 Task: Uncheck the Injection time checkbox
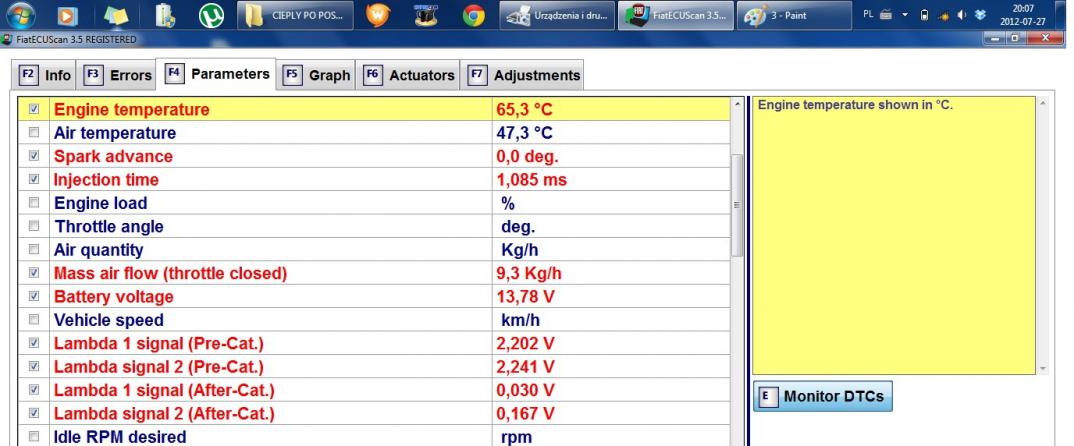pyautogui.click(x=34, y=179)
